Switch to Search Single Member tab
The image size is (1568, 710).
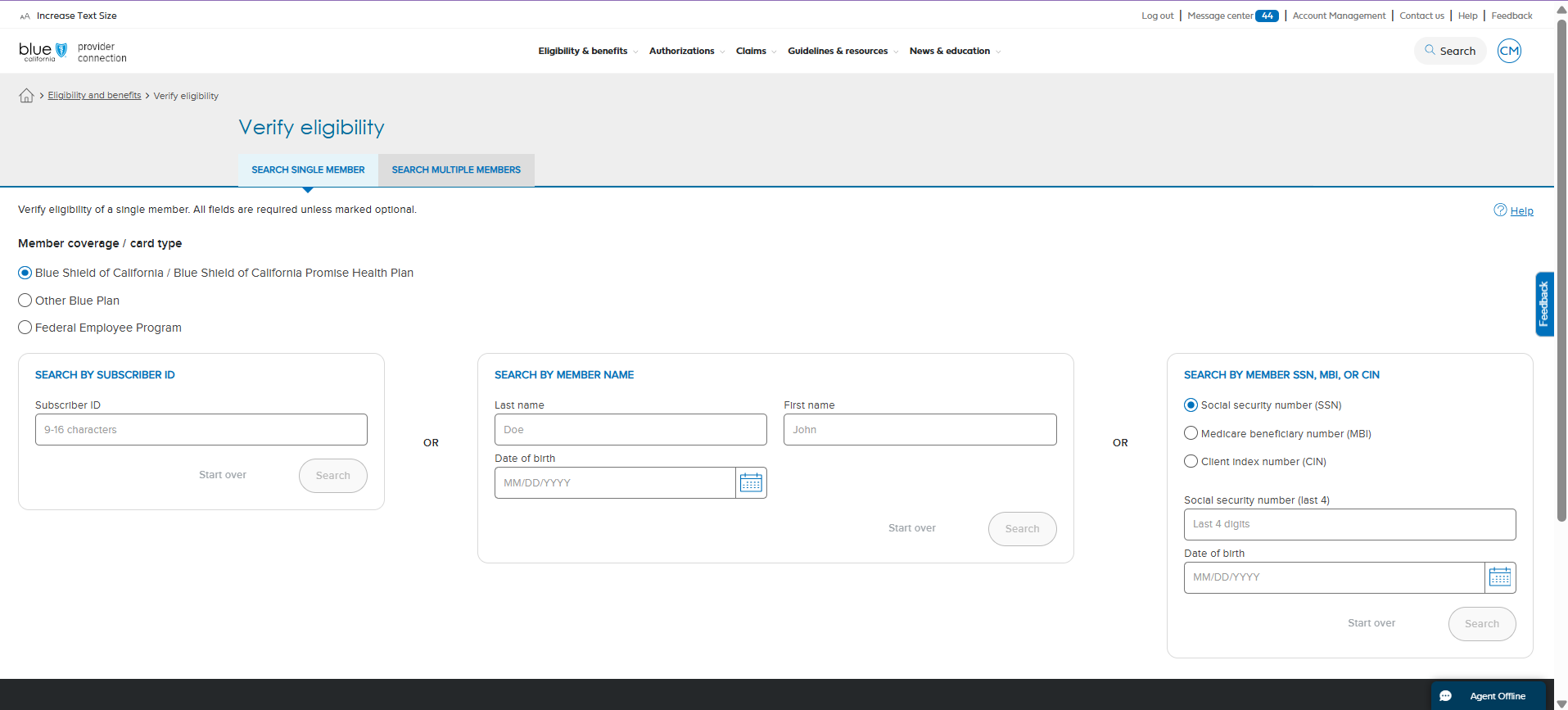[x=308, y=170]
